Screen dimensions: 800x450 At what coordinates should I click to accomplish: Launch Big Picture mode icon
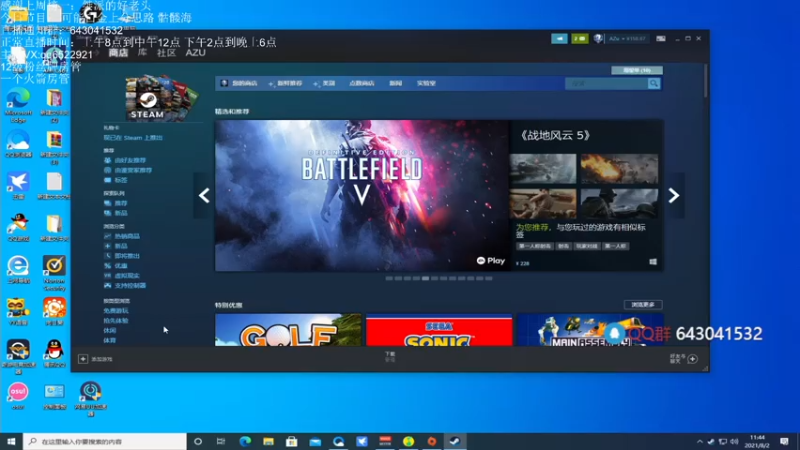661,39
